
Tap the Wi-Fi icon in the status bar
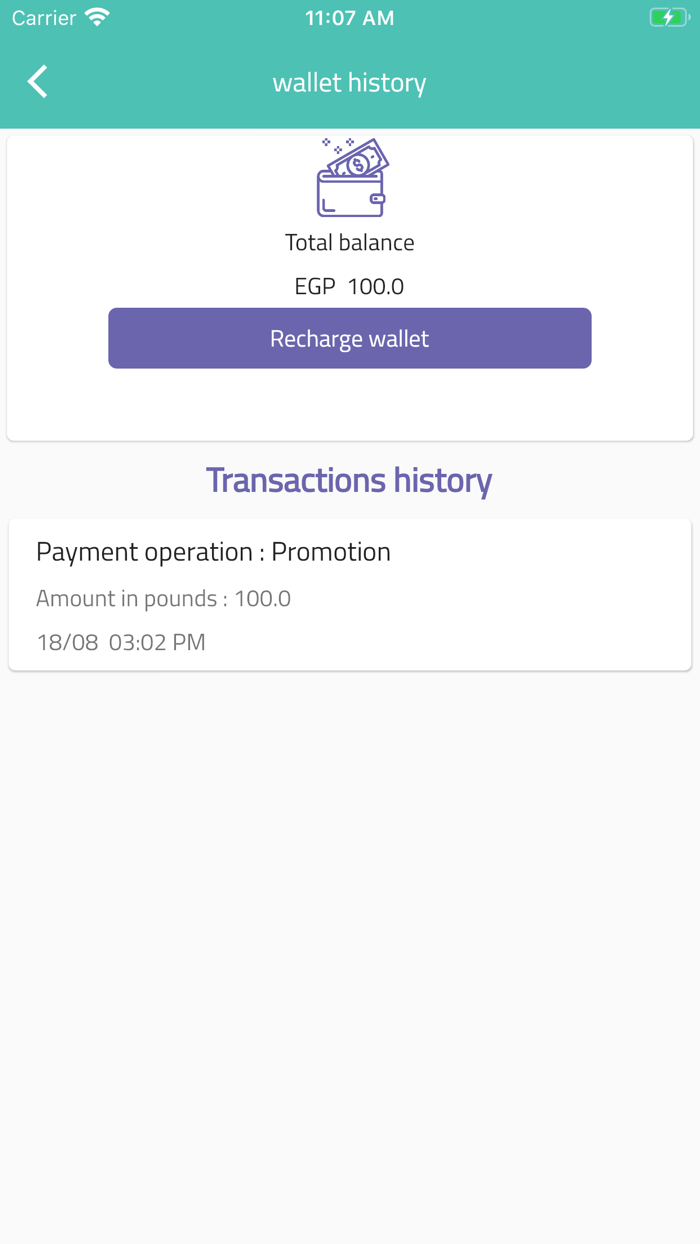coord(96,16)
